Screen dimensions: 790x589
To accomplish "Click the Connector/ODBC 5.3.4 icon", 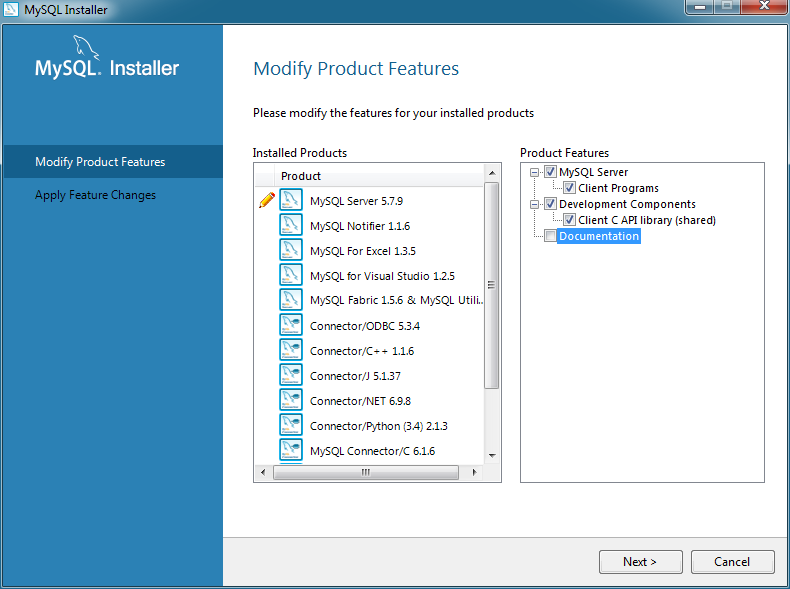I will [291, 324].
